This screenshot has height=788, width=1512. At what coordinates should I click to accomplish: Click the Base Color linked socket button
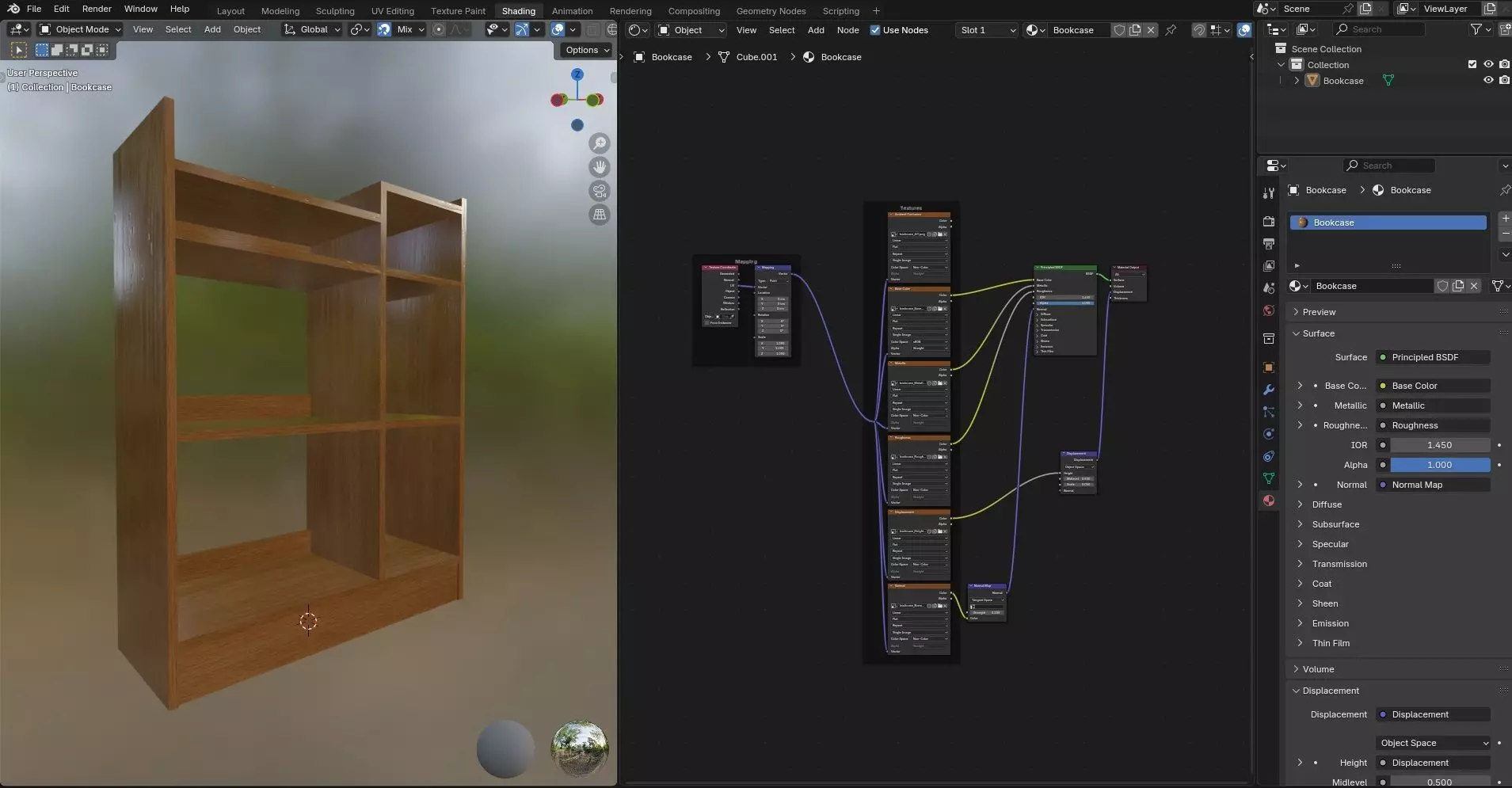click(x=1434, y=386)
